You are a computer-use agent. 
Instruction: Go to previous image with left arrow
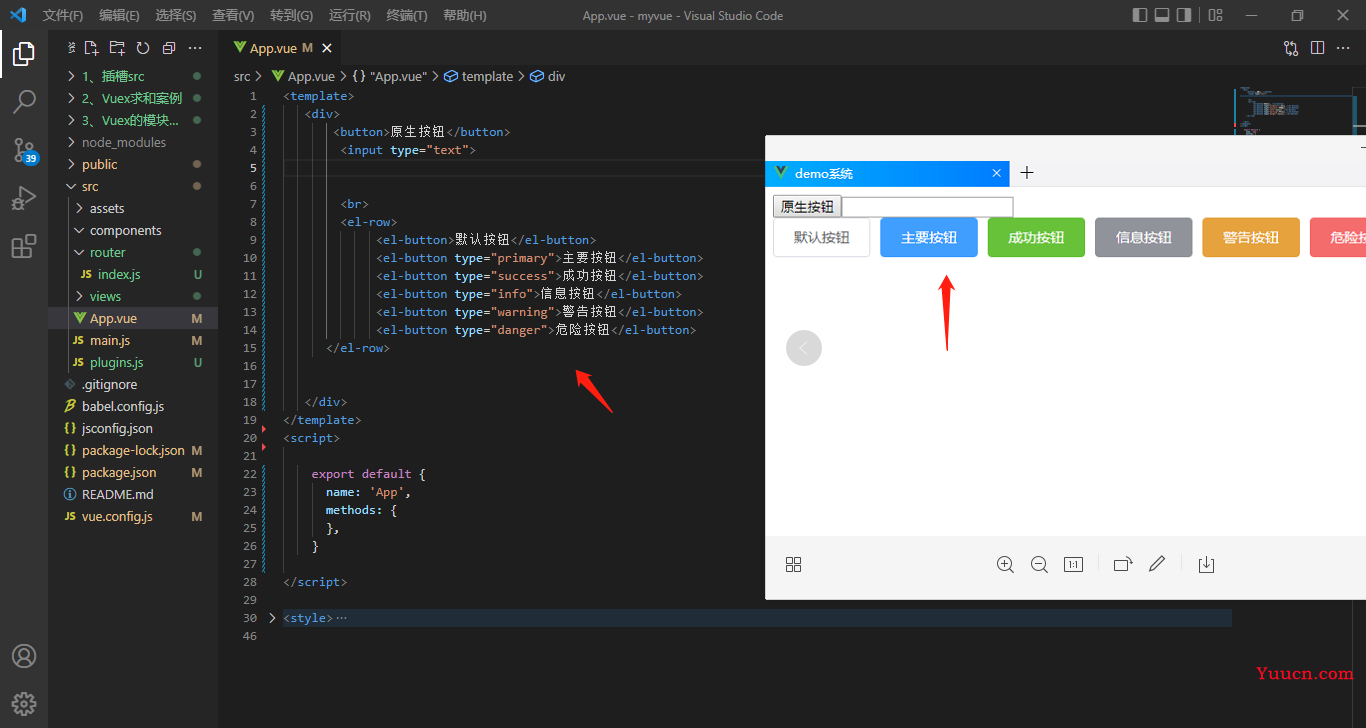pyautogui.click(x=804, y=348)
